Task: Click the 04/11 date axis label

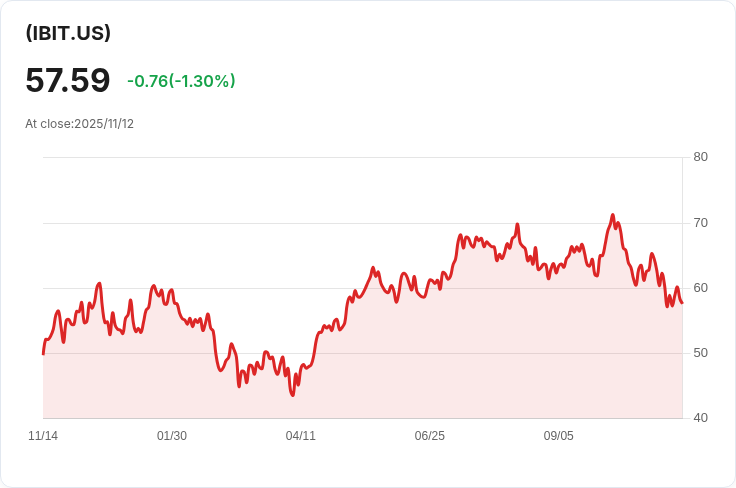Action: point(300,436)
